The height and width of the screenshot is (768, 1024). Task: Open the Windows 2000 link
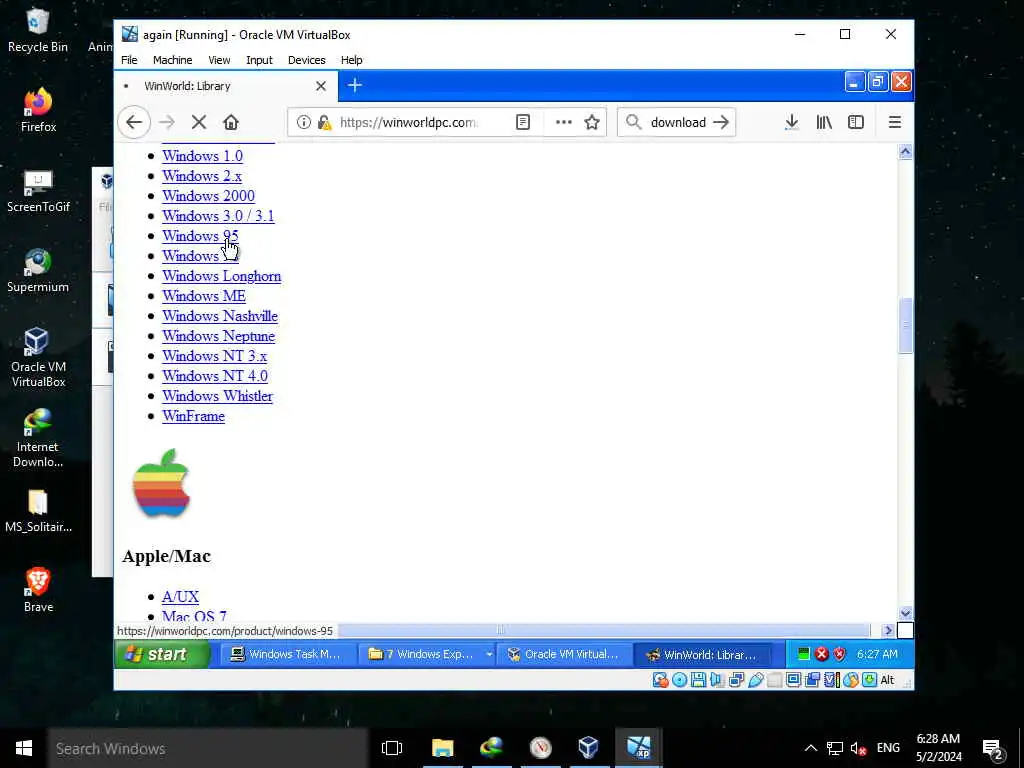pyautogui.click(x=208, y=196)
